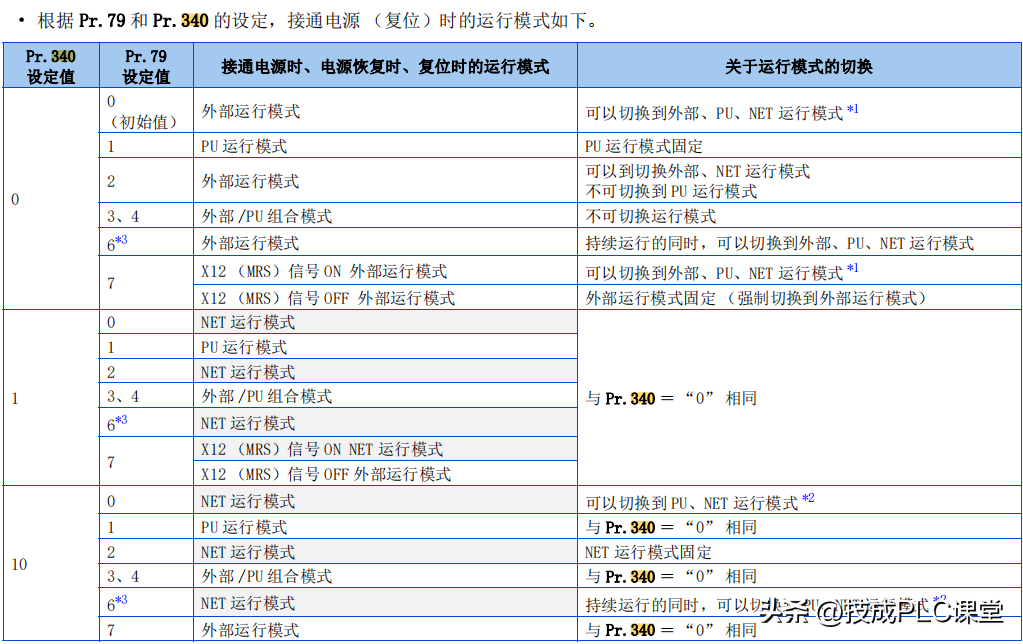This screenshot has width=1023, height=644.
Task: Click the *3 footnote in the Pr.340=10 section
Action: [x=121, y=601]
